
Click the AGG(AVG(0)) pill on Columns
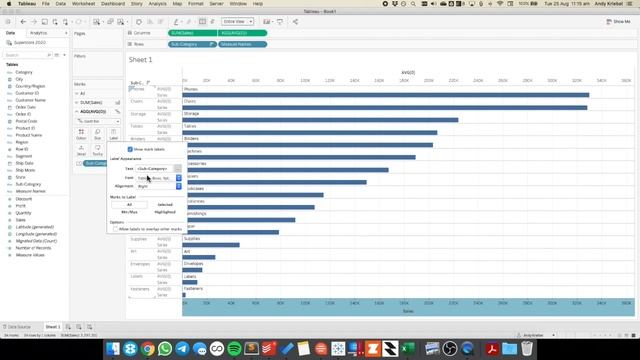(x=242, y=33)
